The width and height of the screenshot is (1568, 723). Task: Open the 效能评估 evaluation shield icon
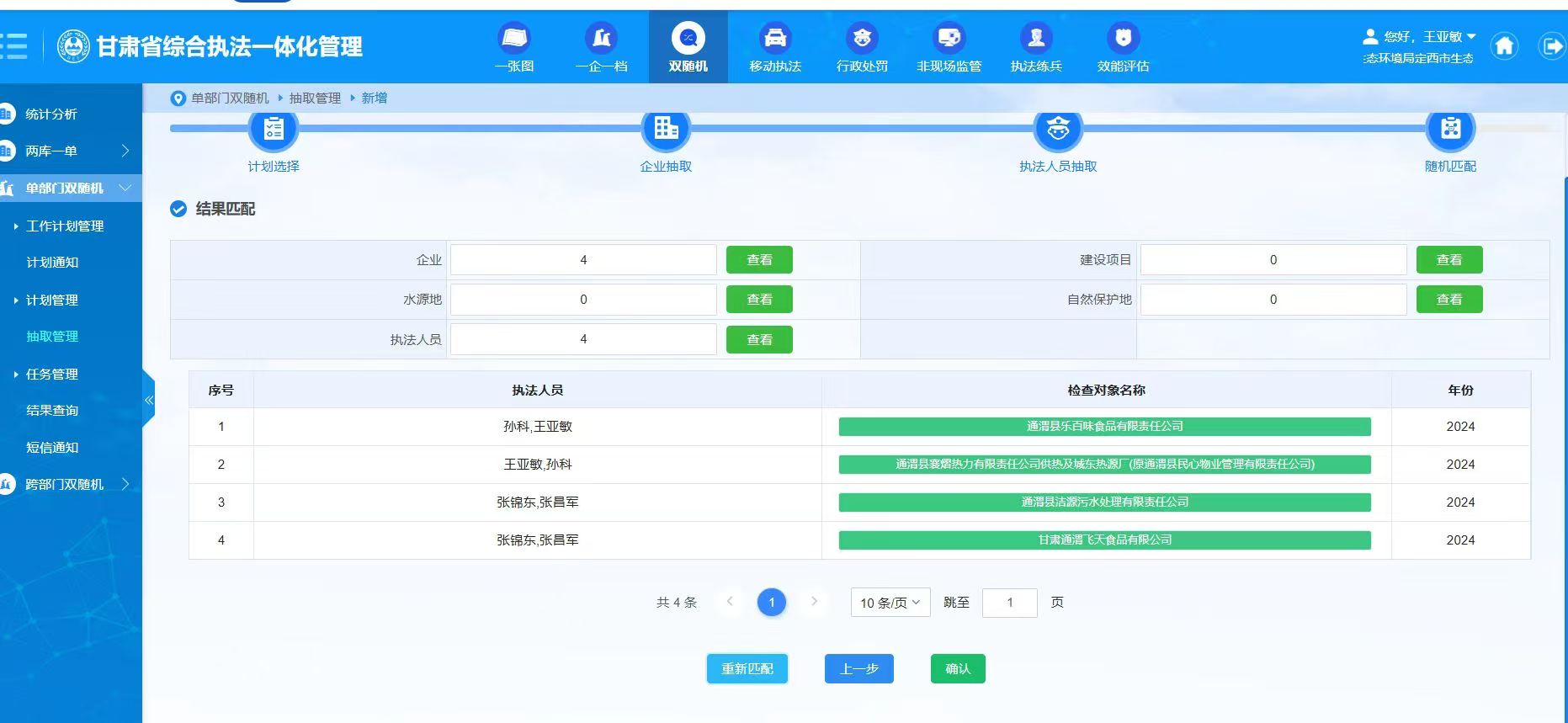(x=1123, y=39)
